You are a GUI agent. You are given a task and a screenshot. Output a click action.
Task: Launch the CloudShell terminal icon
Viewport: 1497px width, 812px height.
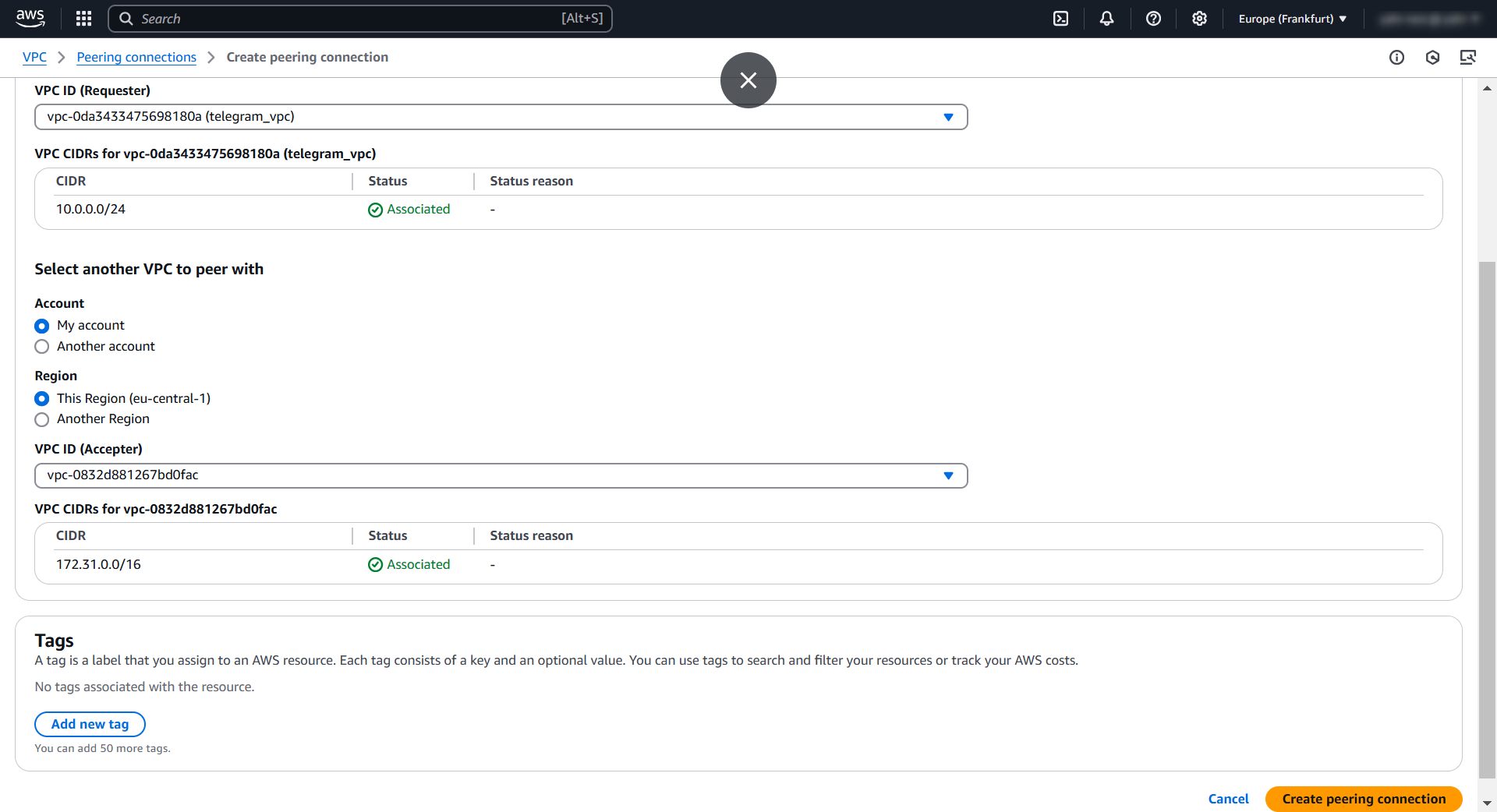click(1060, 19)
